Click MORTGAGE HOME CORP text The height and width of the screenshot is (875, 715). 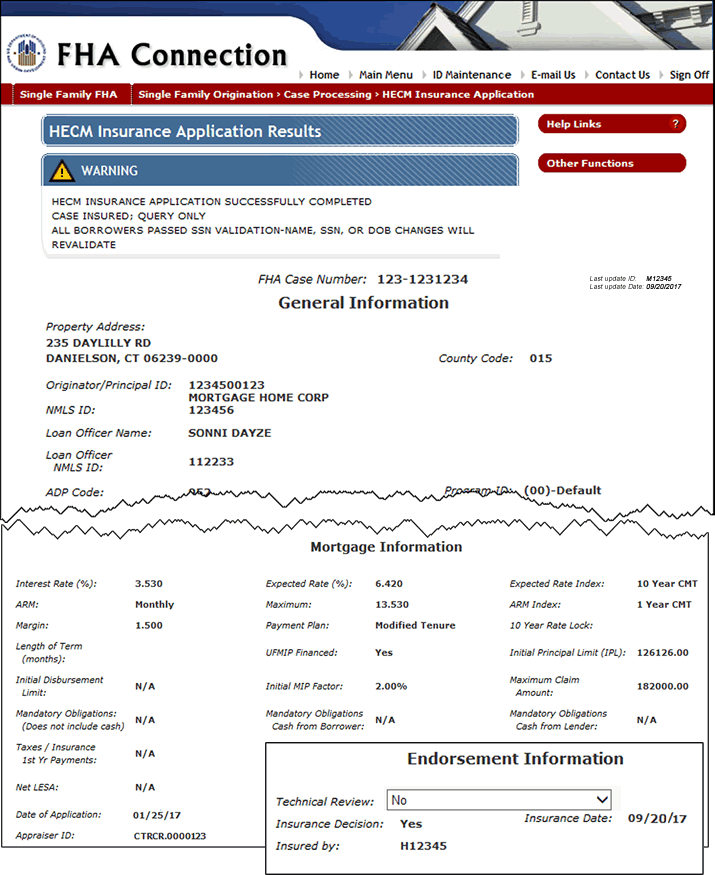[258, 397]
